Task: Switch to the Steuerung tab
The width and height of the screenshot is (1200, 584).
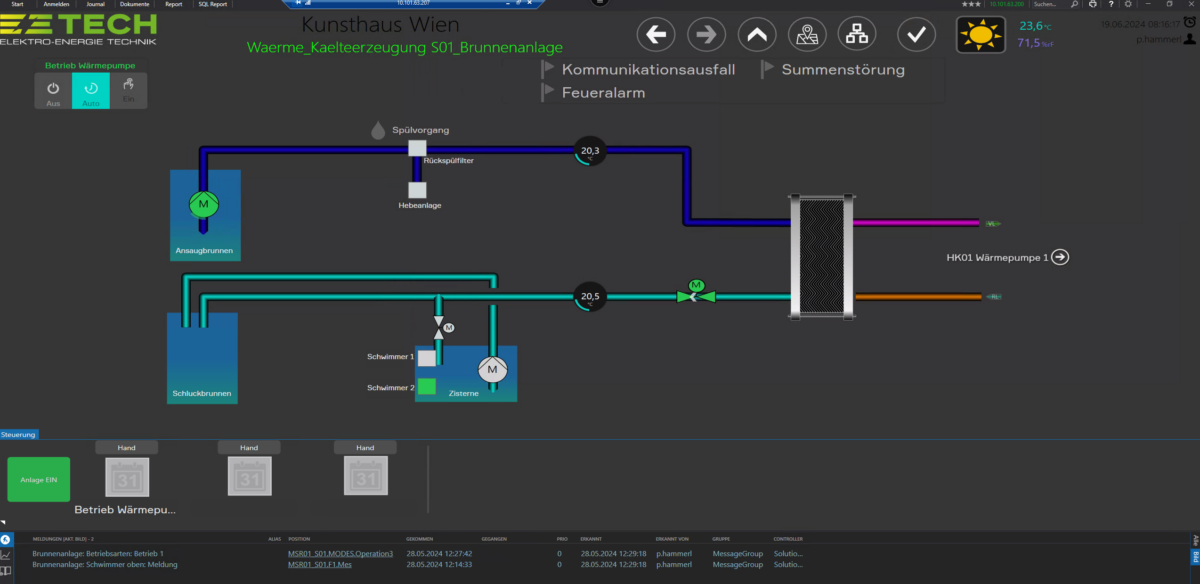Action: 19,435
